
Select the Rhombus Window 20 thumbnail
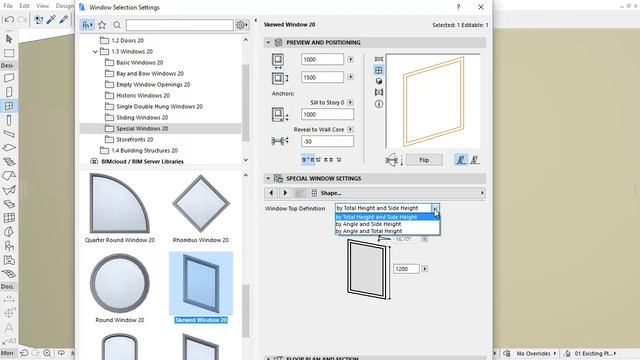(201, 209)
